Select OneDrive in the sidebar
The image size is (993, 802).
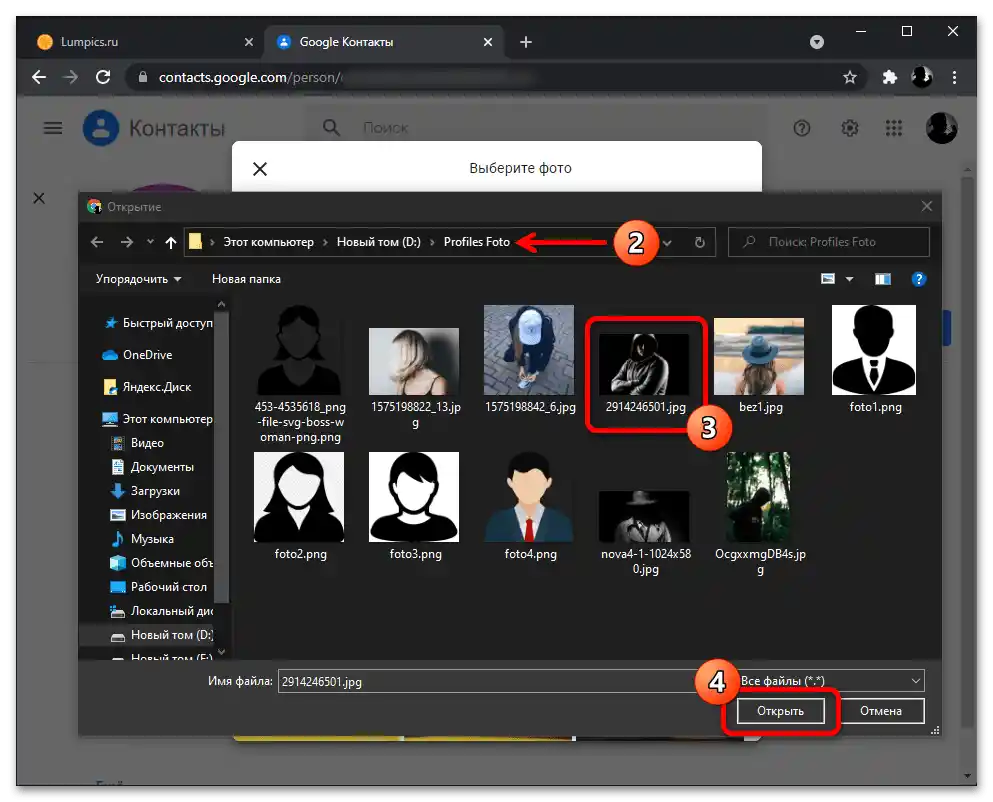[137, 355]
